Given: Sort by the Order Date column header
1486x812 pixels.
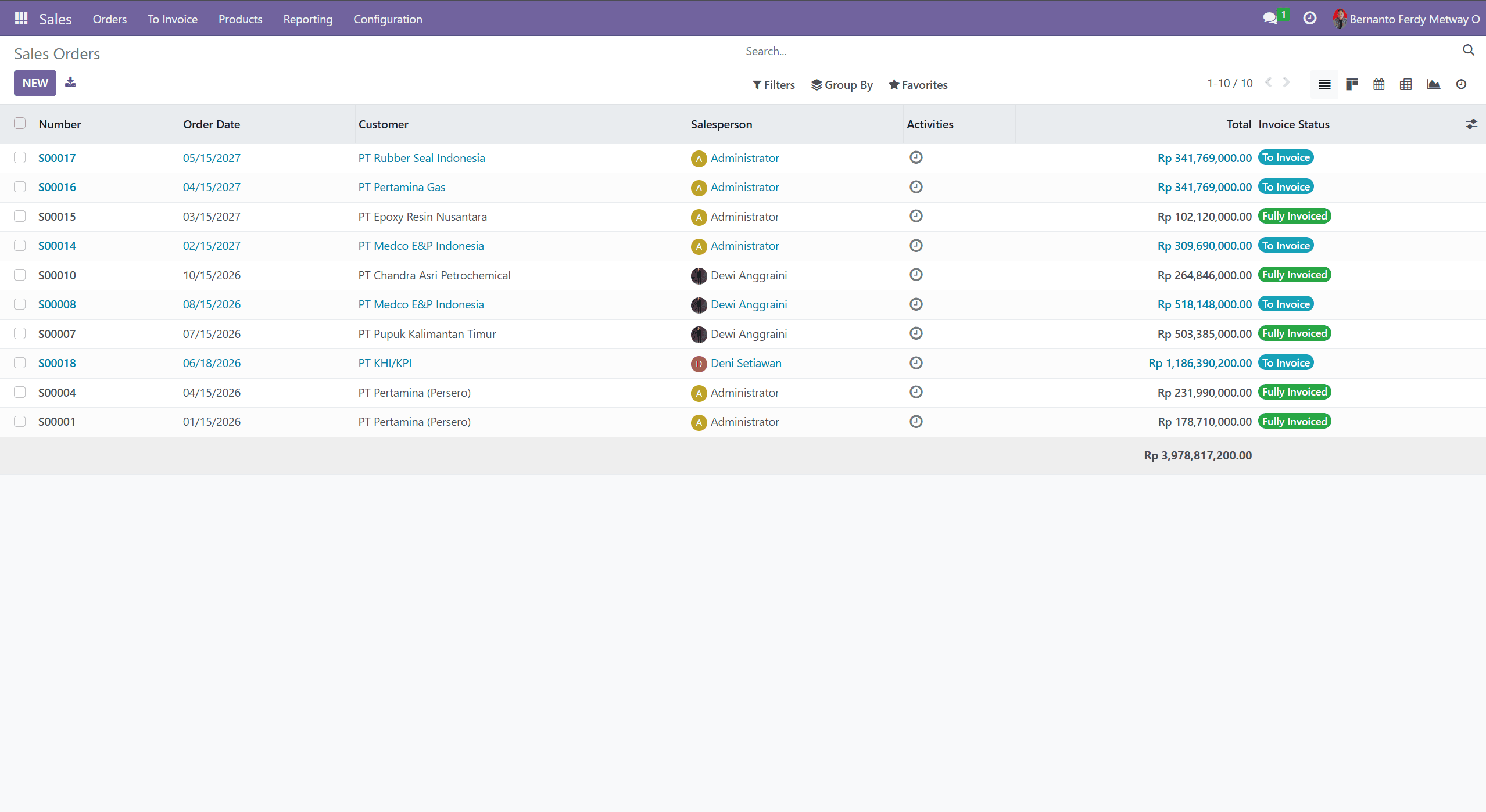Looking at the screenshot, I should pos(212,124).
